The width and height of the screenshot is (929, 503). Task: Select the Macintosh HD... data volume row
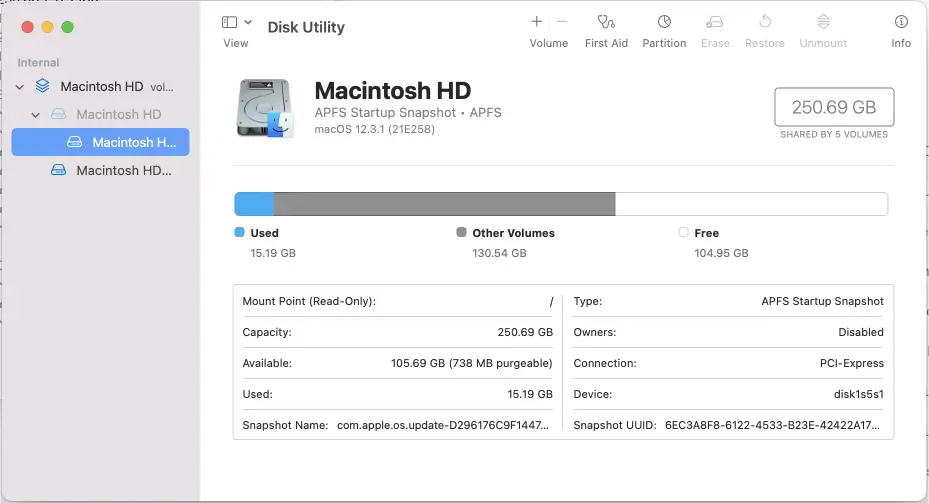pos(101,171)
